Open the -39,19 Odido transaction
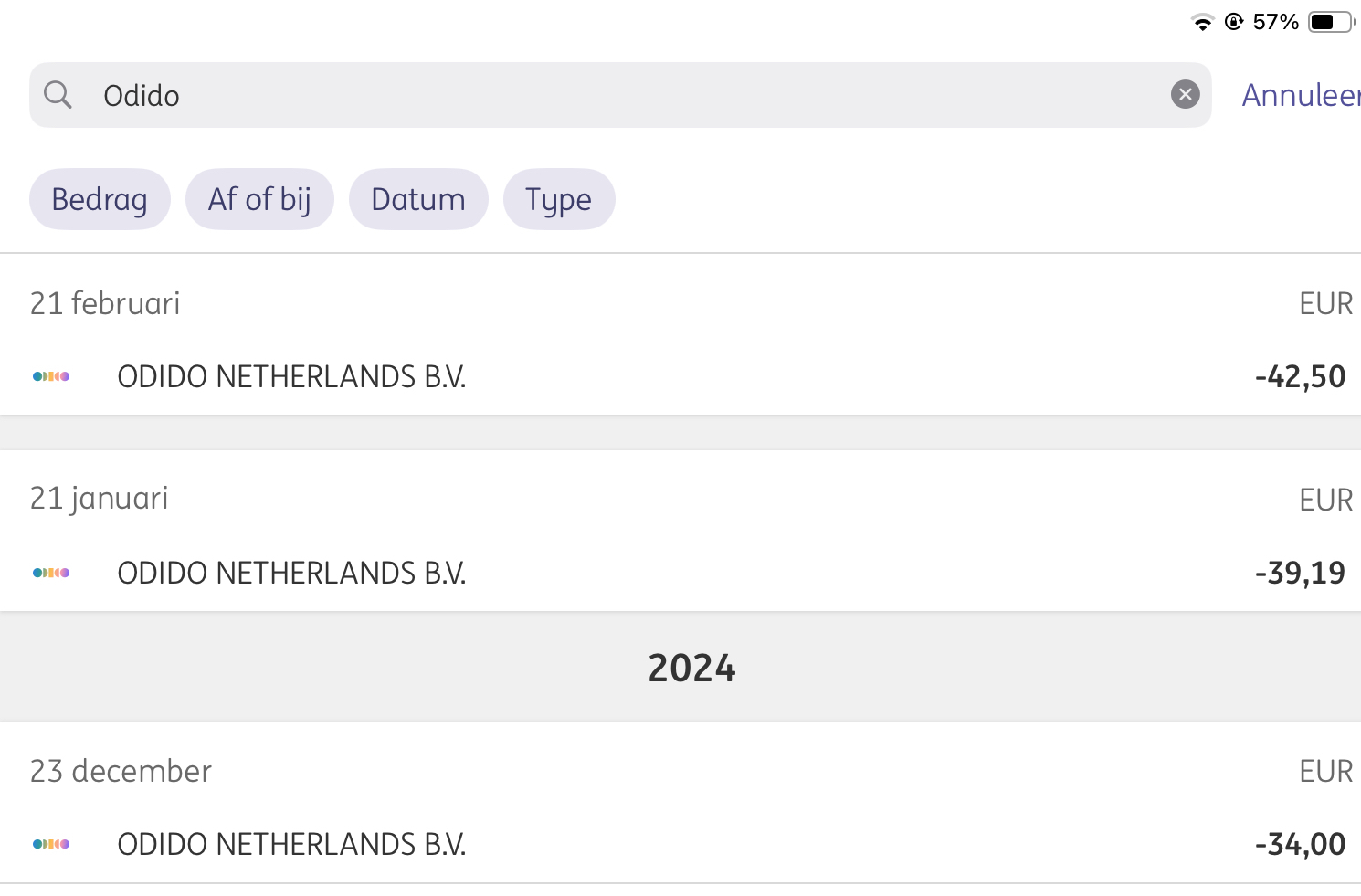The height and width of the screenshot is (896, 1361). (680, 573)
